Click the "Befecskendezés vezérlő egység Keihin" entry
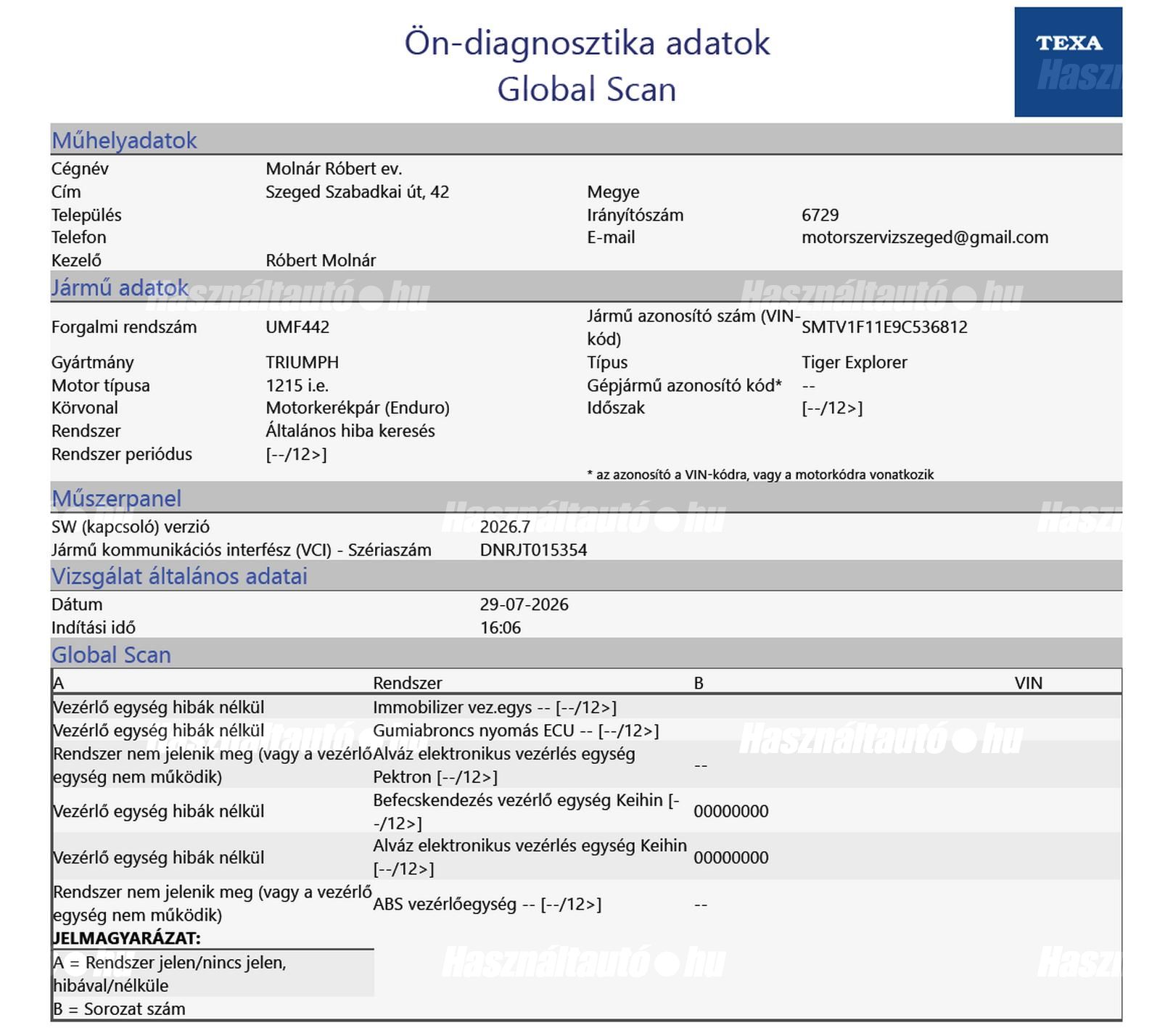 [x=526, y=812]
